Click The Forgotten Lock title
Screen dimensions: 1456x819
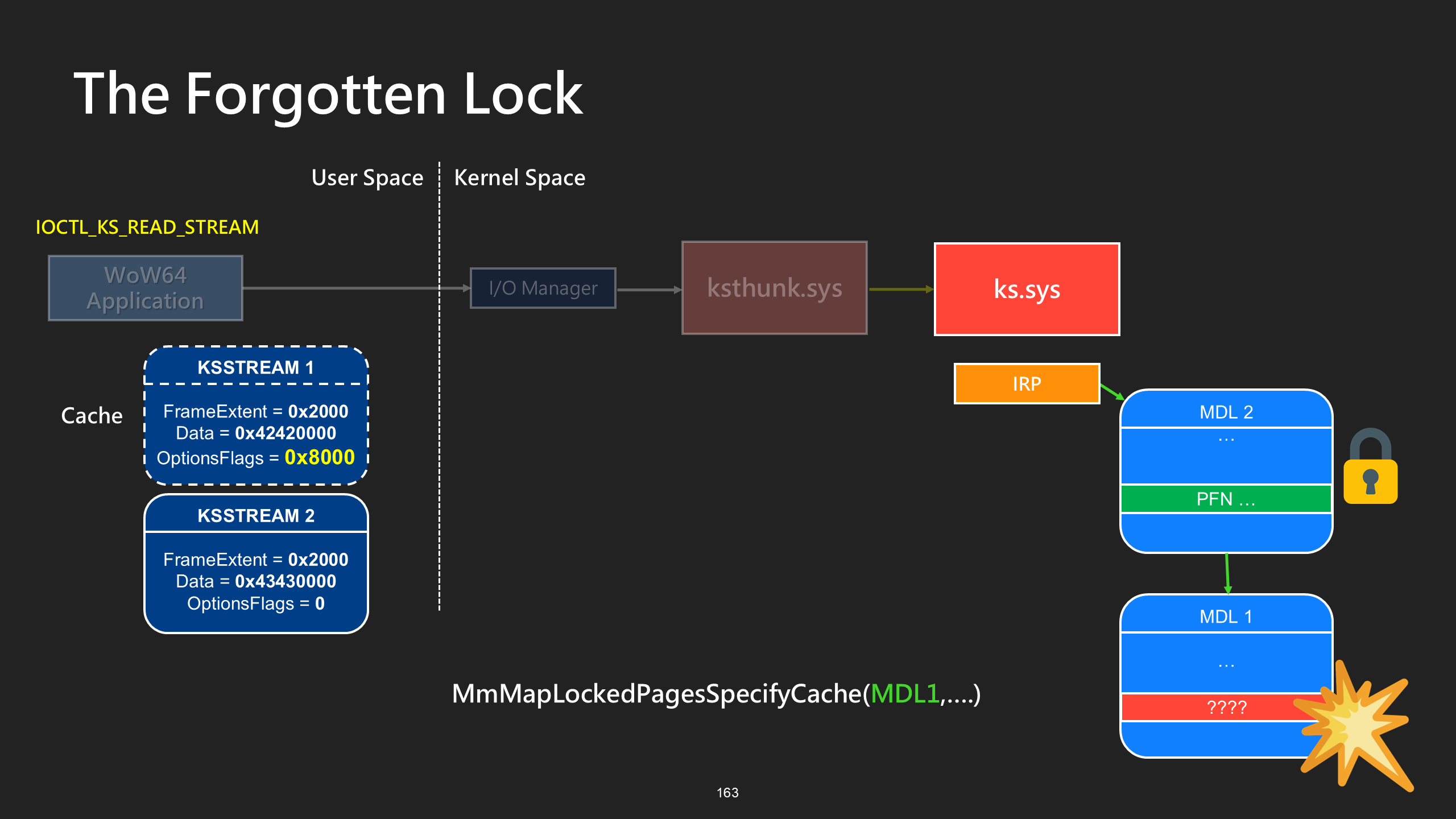[328, 94]
